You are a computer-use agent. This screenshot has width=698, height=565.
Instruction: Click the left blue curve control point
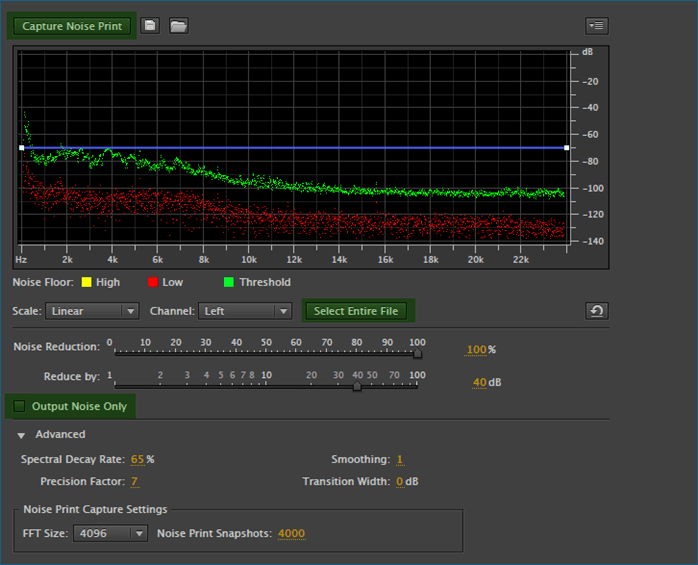[21, 148]
